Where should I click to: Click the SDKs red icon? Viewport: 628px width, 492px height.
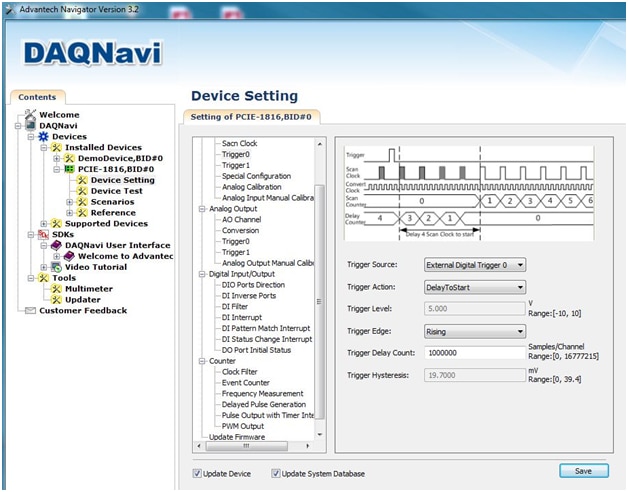point(43,234)
